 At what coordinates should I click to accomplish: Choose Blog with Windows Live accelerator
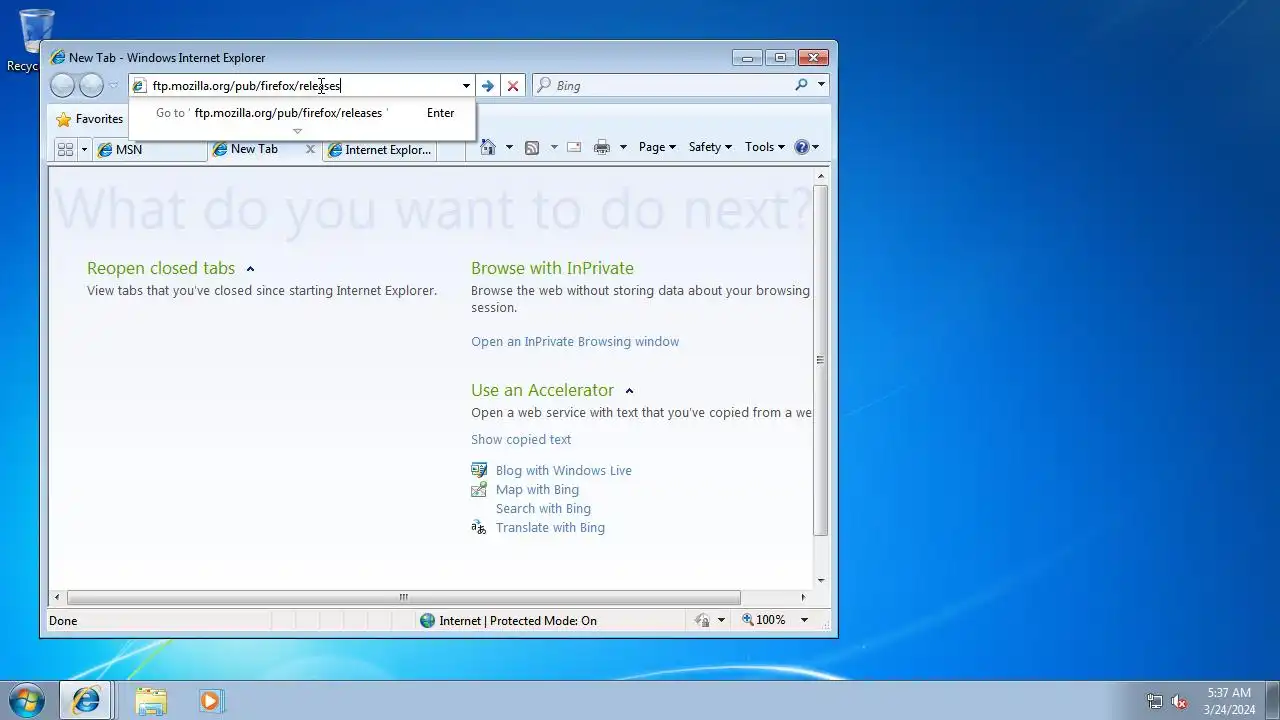[564, 471]
